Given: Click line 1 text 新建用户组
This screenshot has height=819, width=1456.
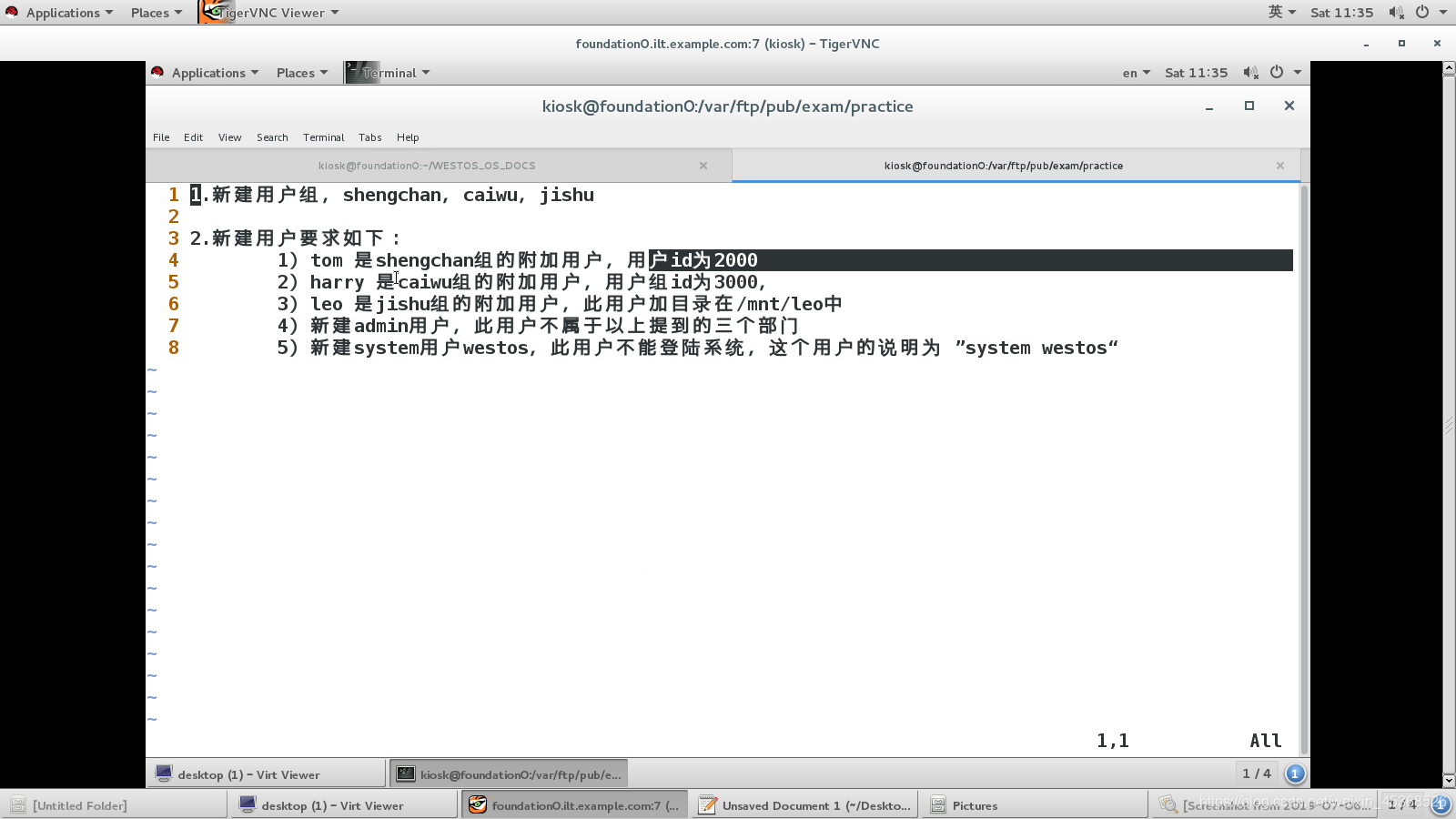Looking at the screenshot, I should point(265,195).
